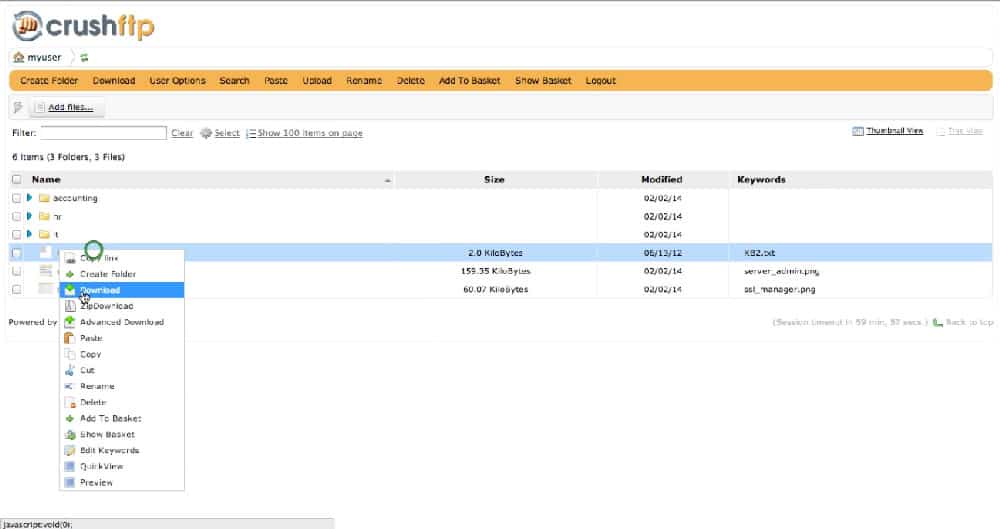Click the Advanced Download icon in context menu
The height and width of the screenshot is (529, 1000).
pyautogui.click(x=70, y=322)
